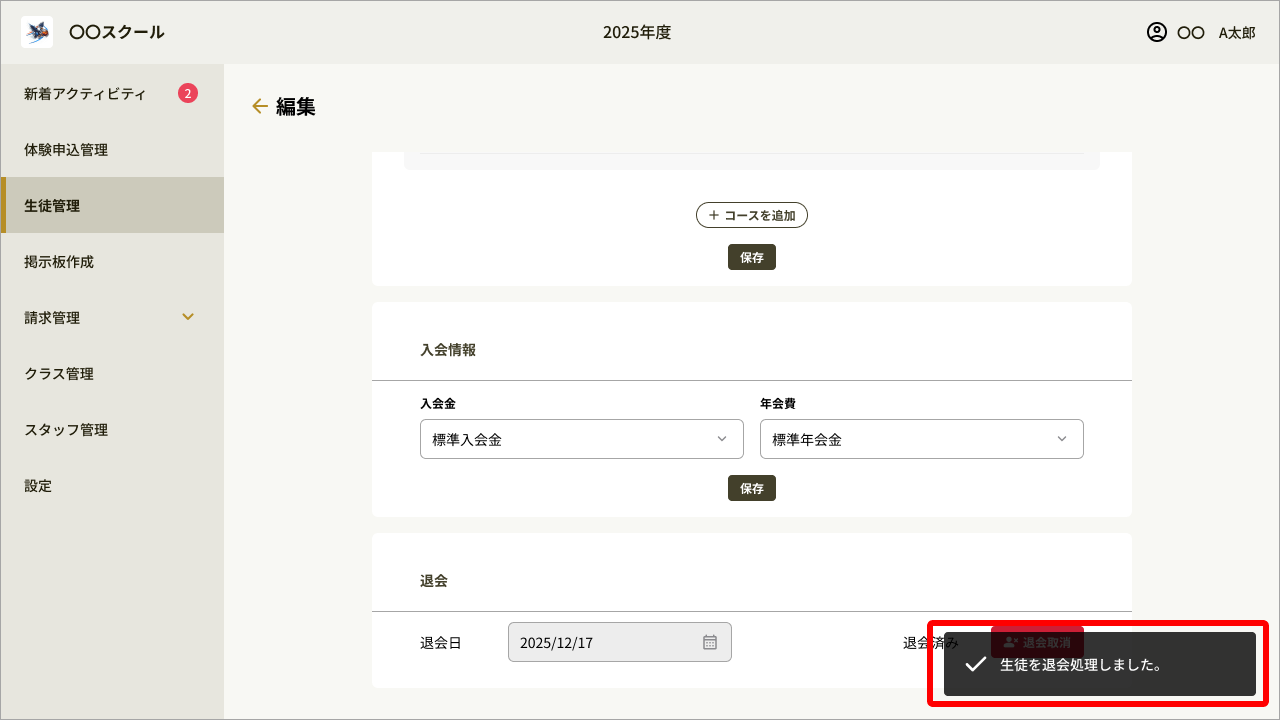Screen dimensions: 1280x720
Task: Go to 体験申込管理 page
Action: pyautogui.click(x=66, y=150)
